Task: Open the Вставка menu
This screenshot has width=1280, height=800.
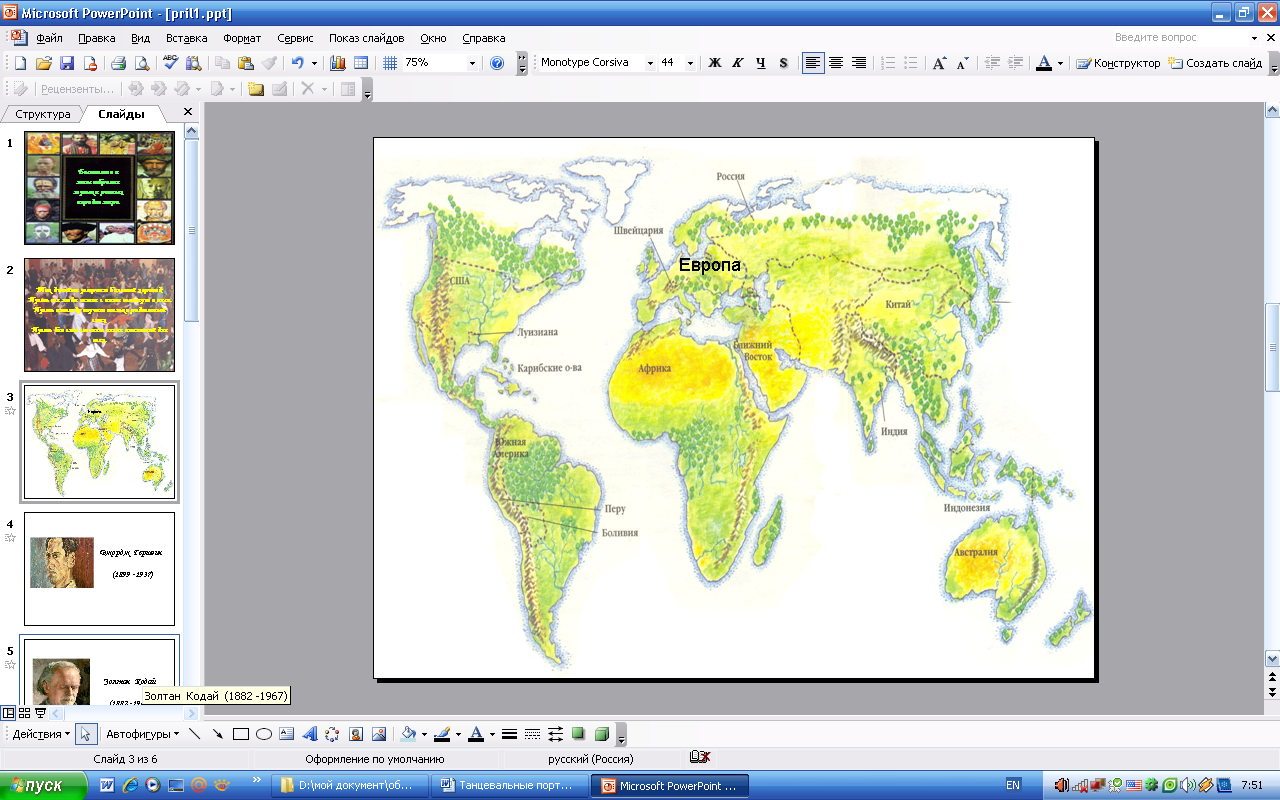Action: (186, 38)
